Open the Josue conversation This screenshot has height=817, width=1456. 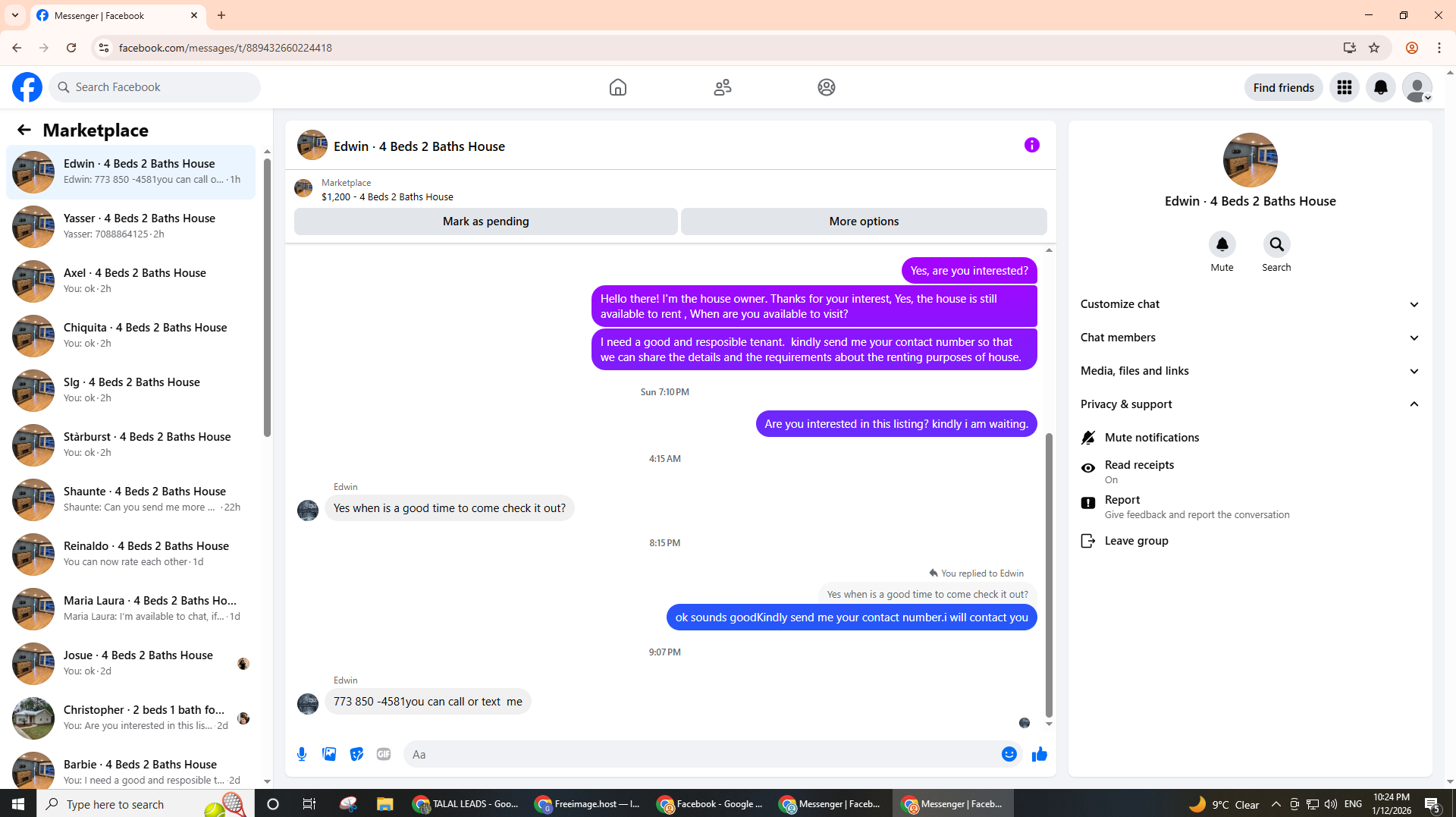131,663
